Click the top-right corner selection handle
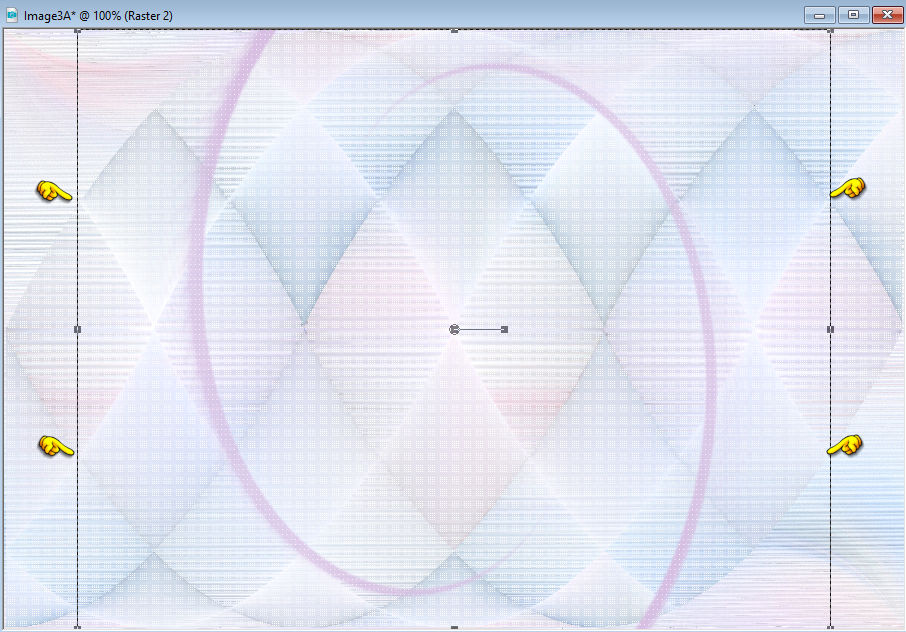The height and width of the screenshot is (632, 906). (831, 31)
